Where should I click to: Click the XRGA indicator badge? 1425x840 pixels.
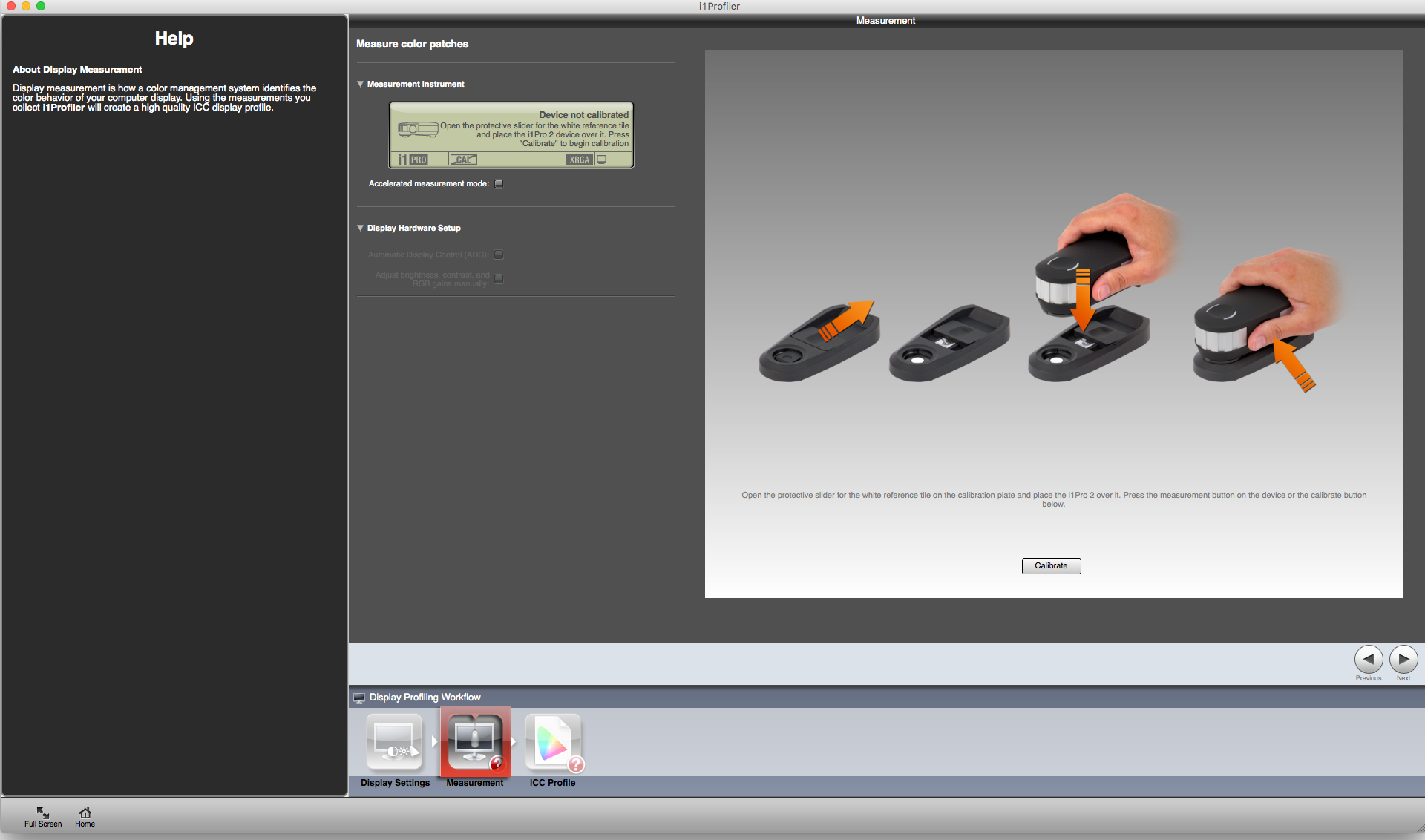pyautogui.click(x=579, y=160)
